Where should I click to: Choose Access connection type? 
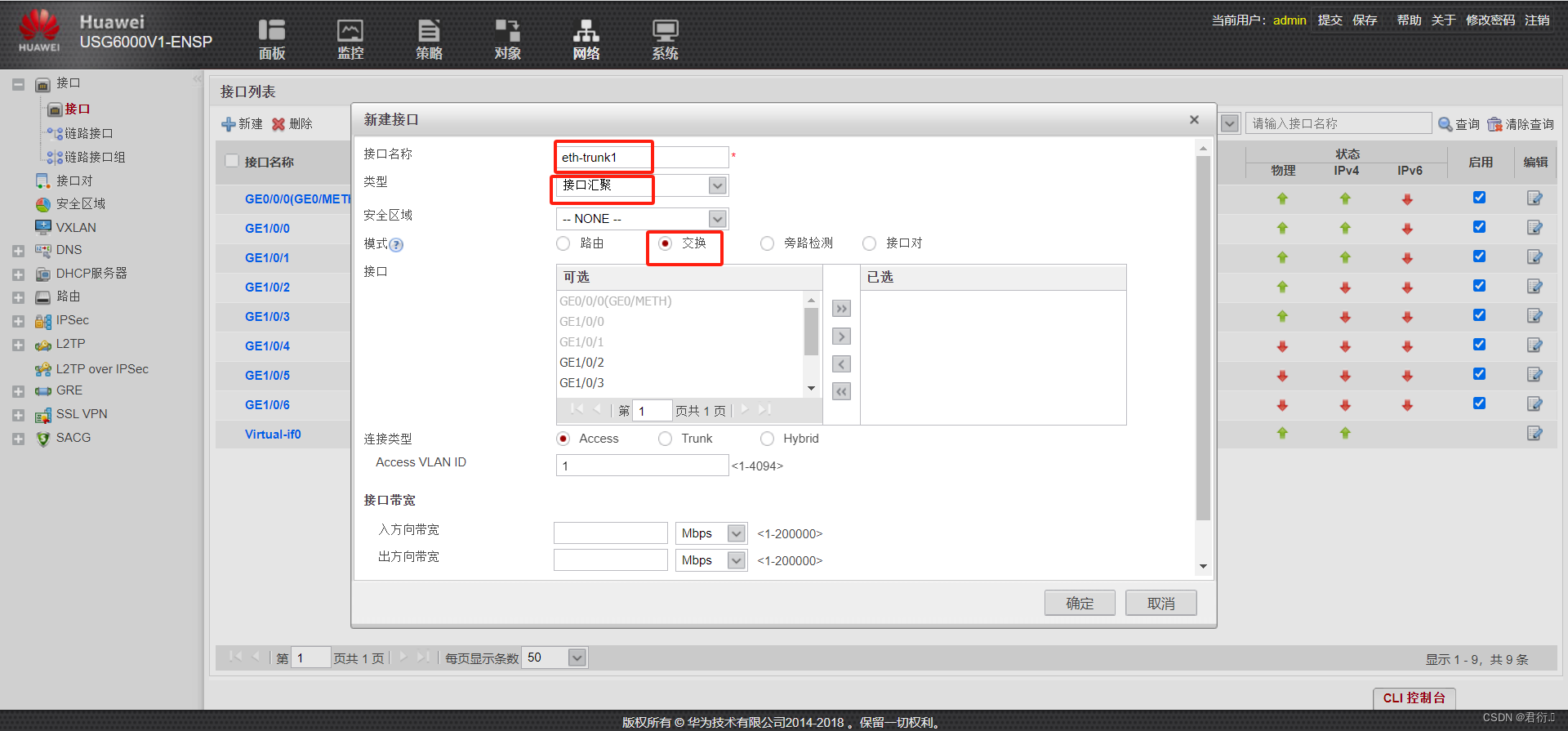[563, 439]
